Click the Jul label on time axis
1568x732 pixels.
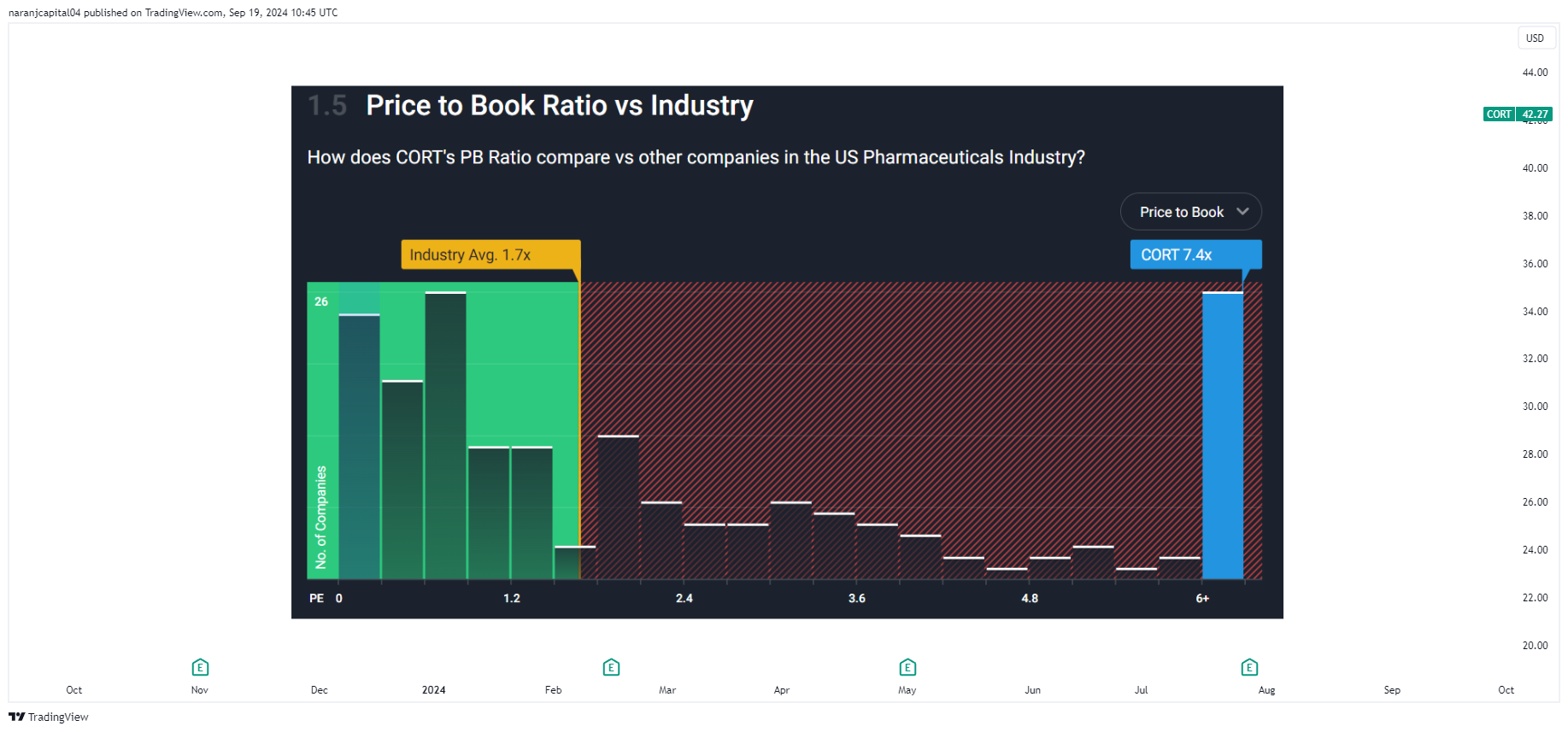pyautogui.click(x=1142, y=690)
